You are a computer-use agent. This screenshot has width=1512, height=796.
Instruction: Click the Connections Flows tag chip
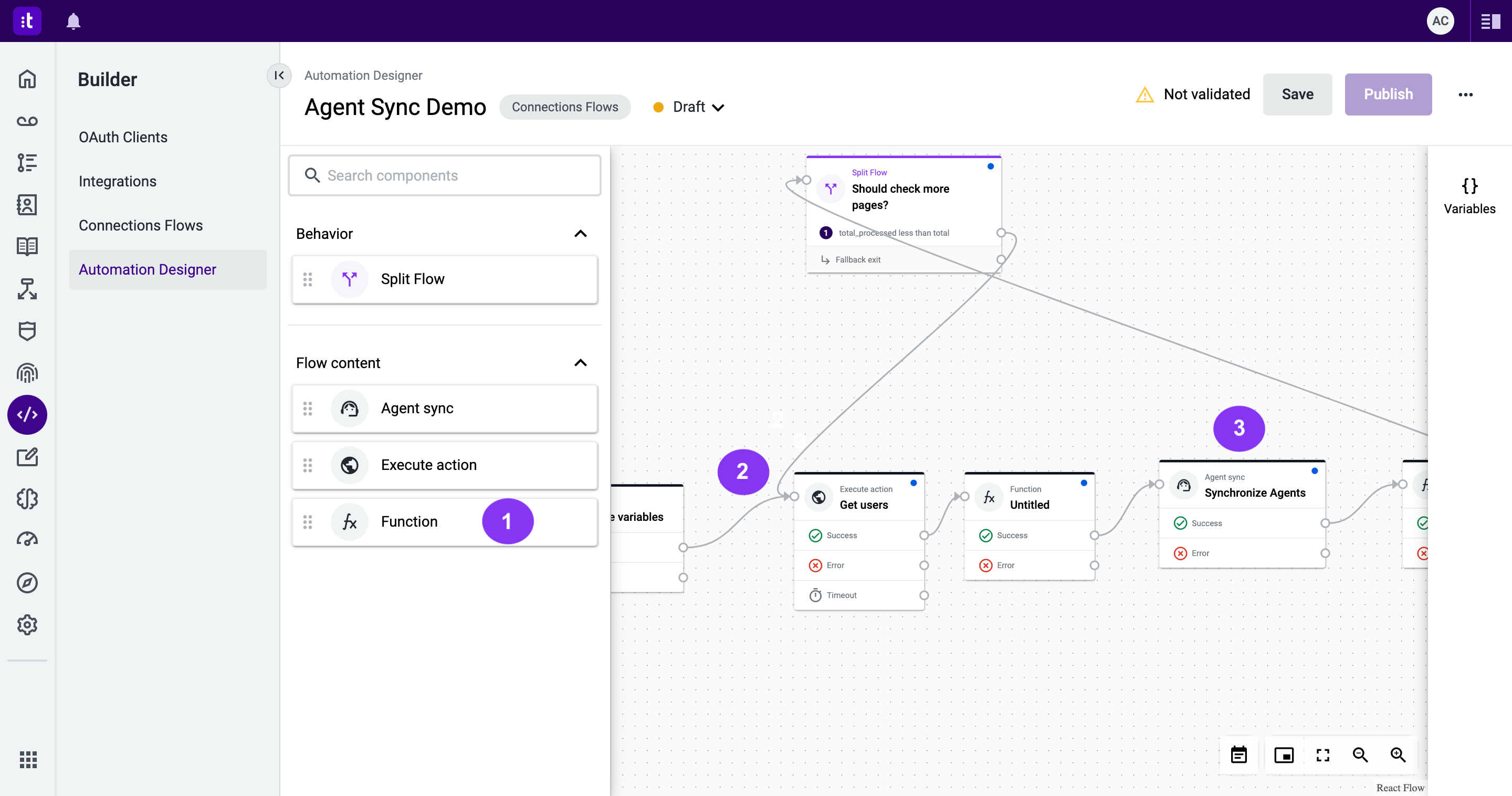[x=565, y=107]
